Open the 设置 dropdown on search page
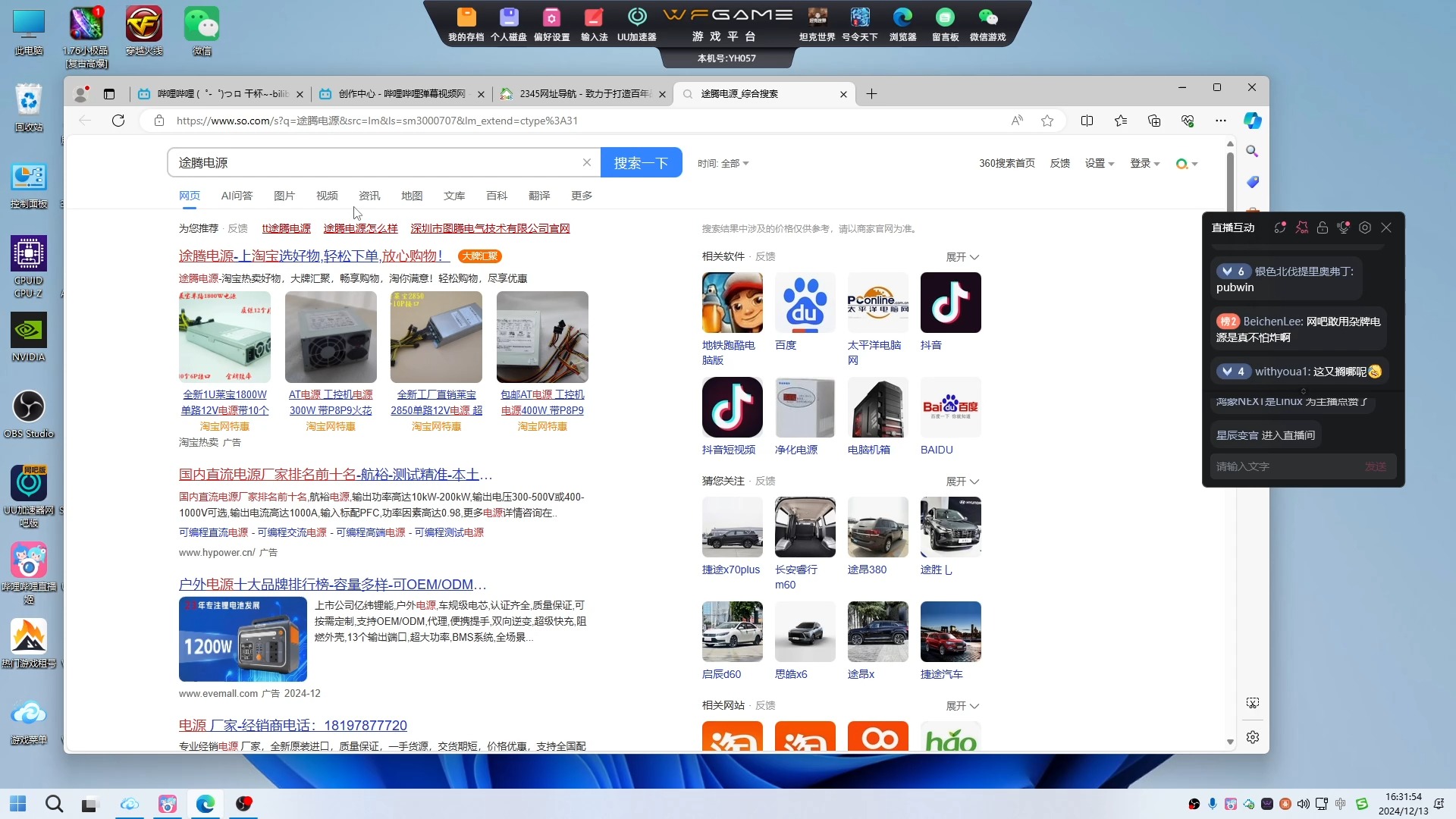This screenshot has height=819, width=1456. pyautogui.click(x=1100, y=163)
